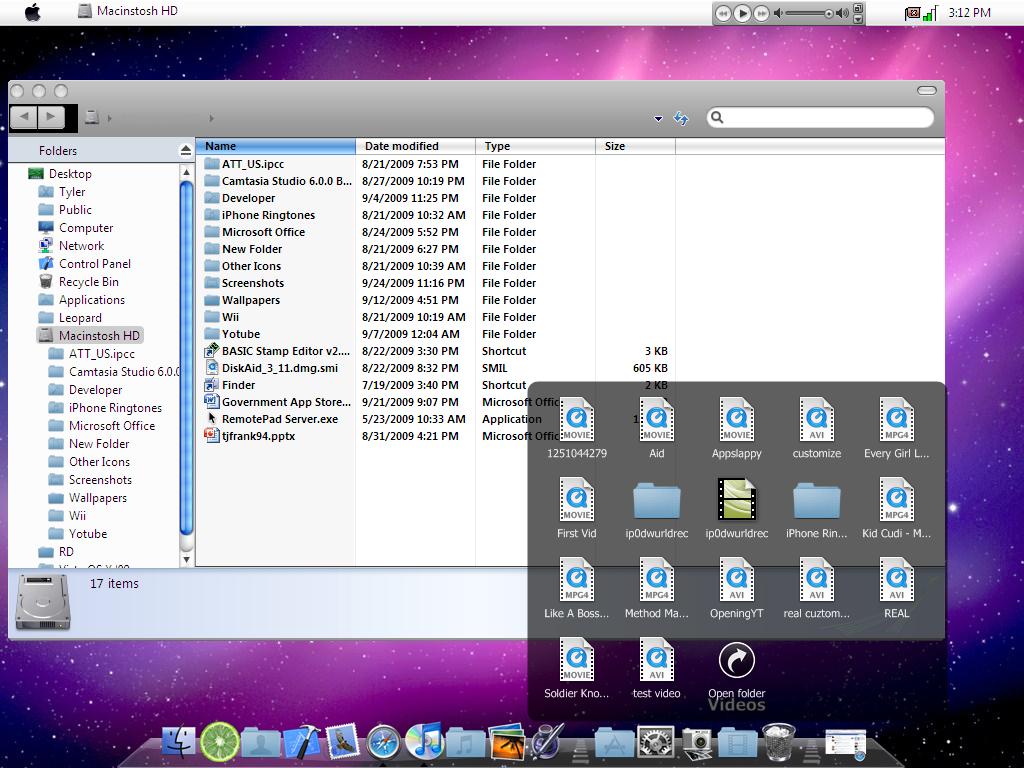Open the Apple menu logo
Viewport: 1024px width, 768px height.
(33, 12)
